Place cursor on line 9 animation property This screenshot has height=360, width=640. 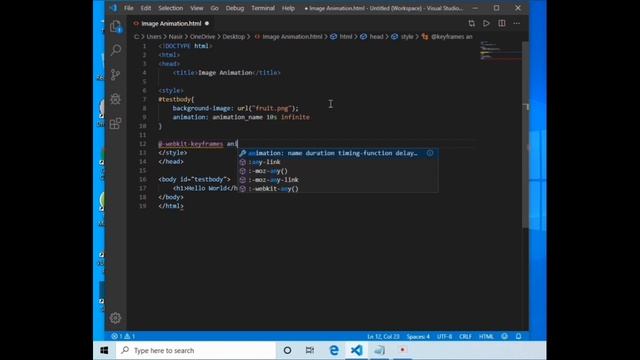(191, 117)
